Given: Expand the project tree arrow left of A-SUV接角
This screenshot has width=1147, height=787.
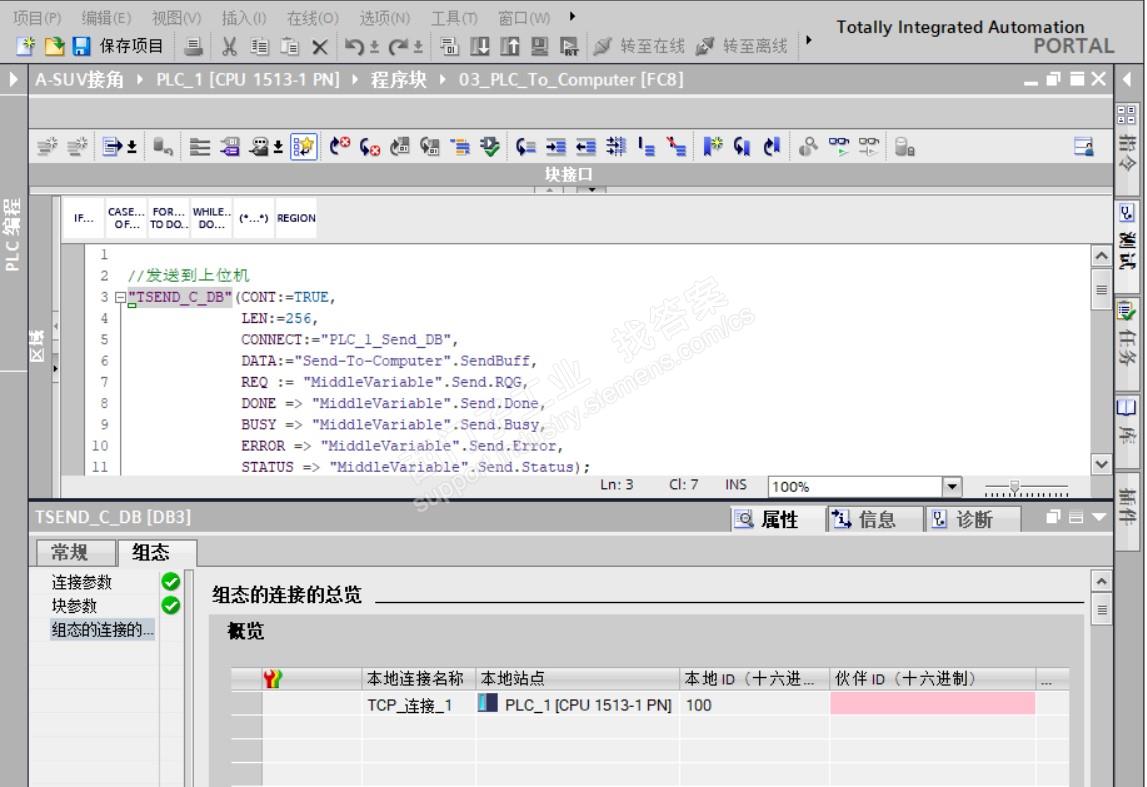Looking at the screenshot, I should pyautogui.click(x=12, y=79).
